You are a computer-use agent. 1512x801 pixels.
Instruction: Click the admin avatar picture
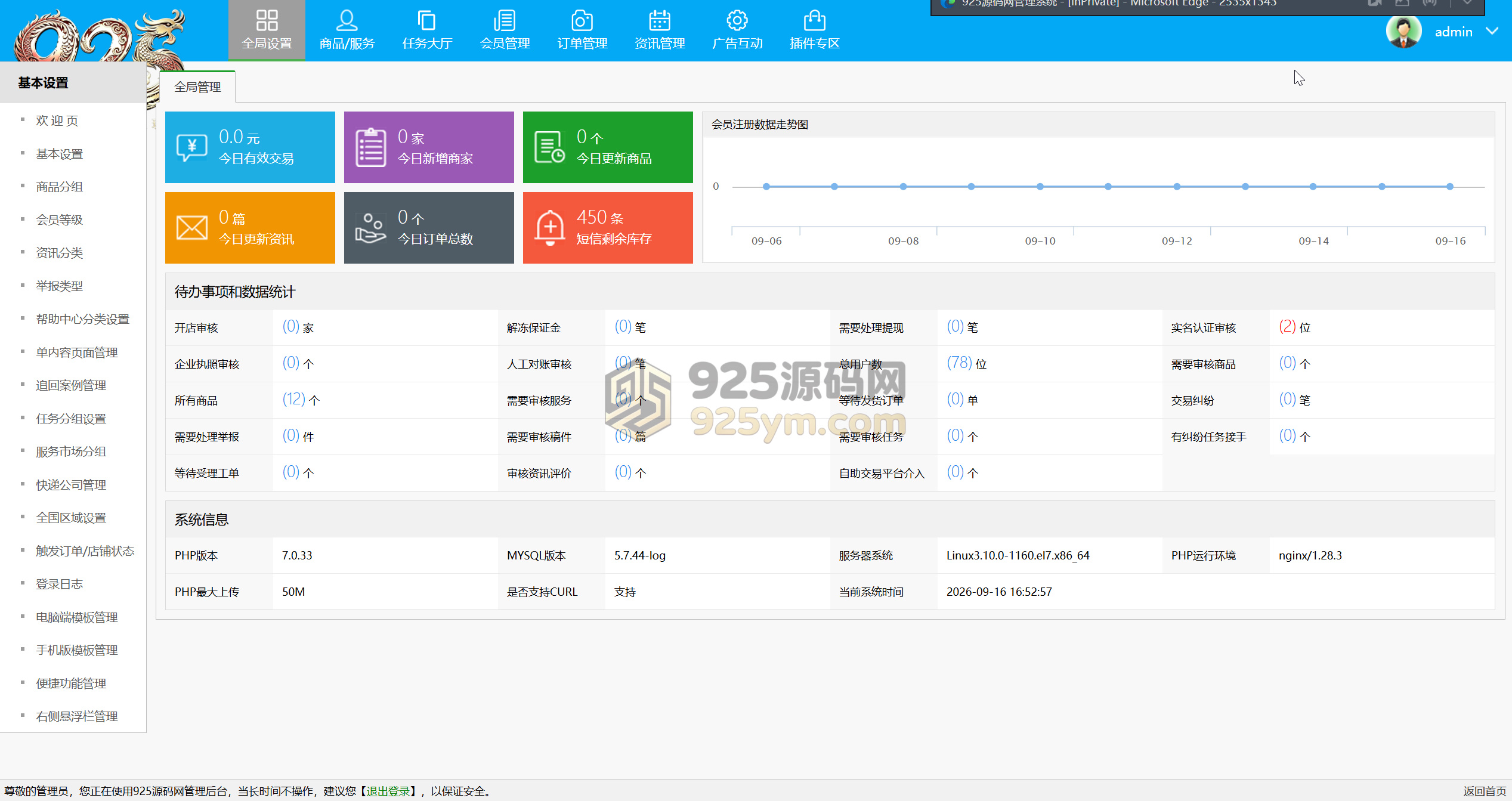1403,31
